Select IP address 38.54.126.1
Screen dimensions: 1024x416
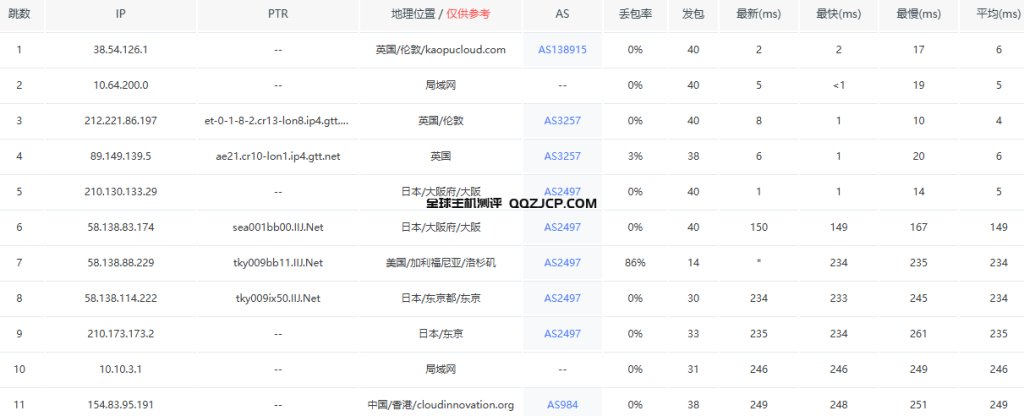click(121, 49)
